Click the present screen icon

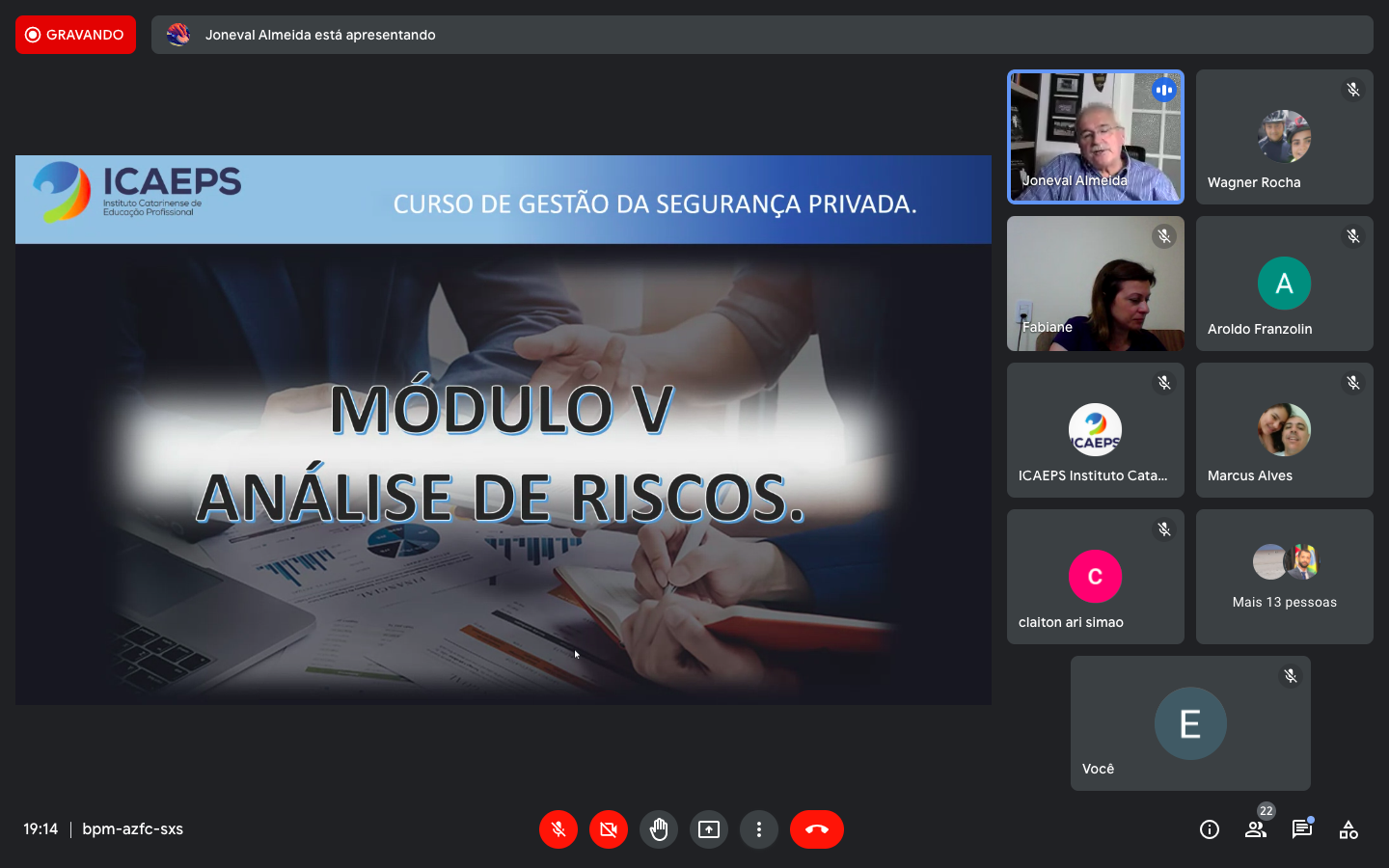click(709, 829)
